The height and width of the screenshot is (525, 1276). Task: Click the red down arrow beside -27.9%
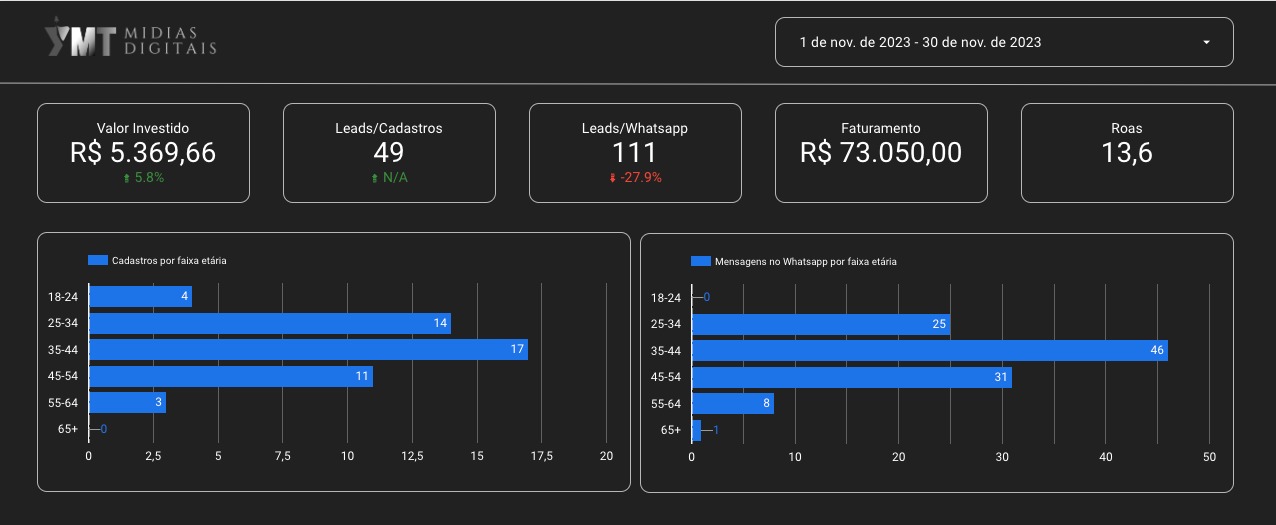(x=611, y=178)
